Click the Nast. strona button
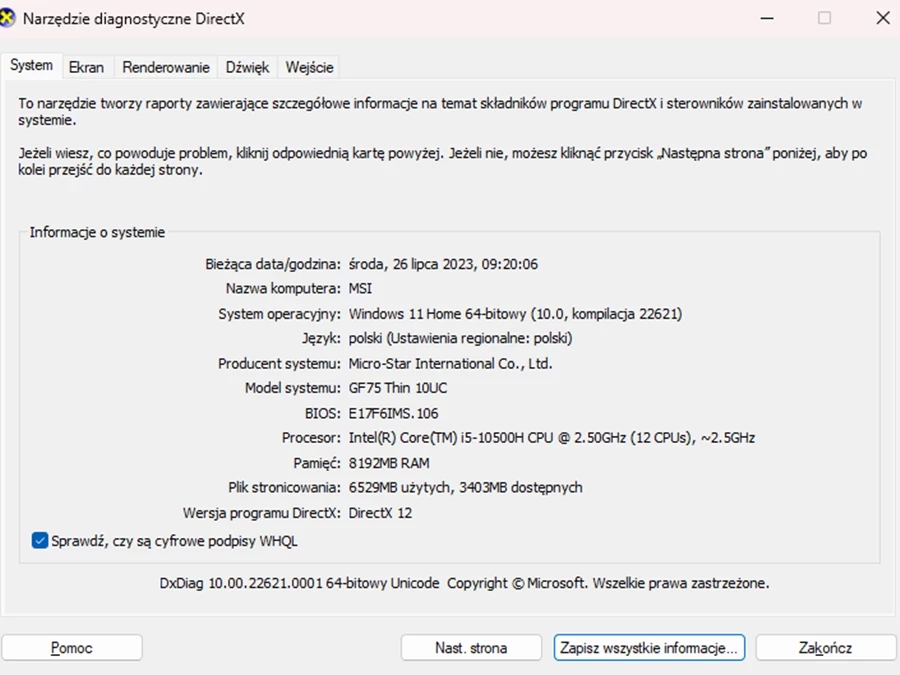 click(471, 648)
